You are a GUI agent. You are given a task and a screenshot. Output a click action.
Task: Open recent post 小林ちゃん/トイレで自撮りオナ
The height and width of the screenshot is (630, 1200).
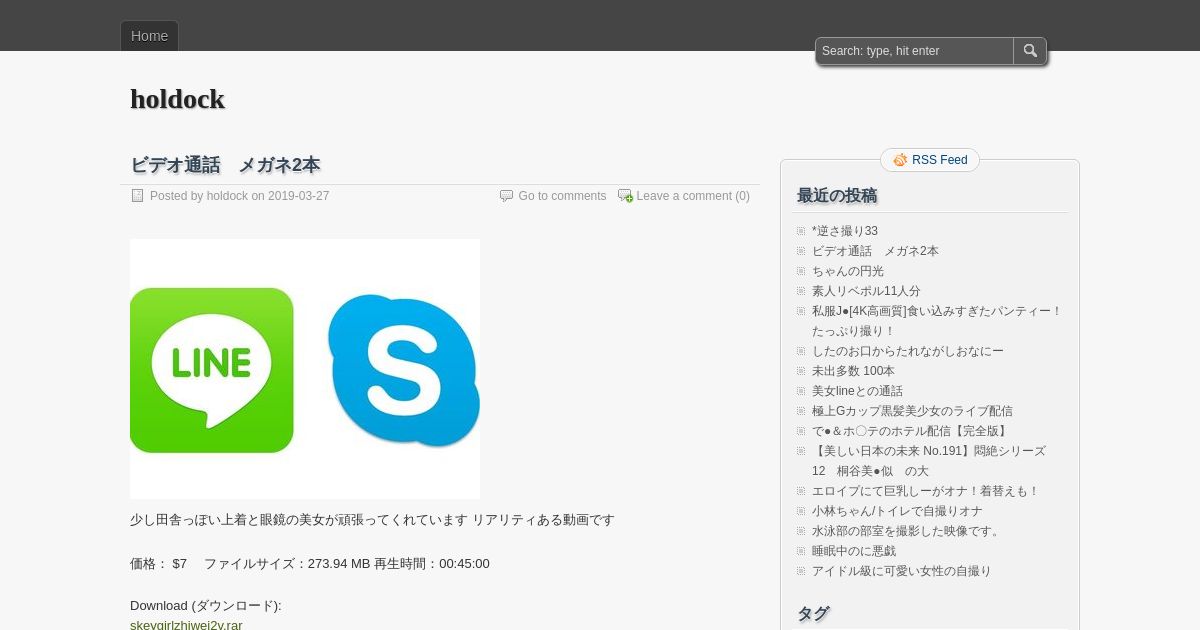click(x=897, y=511)
